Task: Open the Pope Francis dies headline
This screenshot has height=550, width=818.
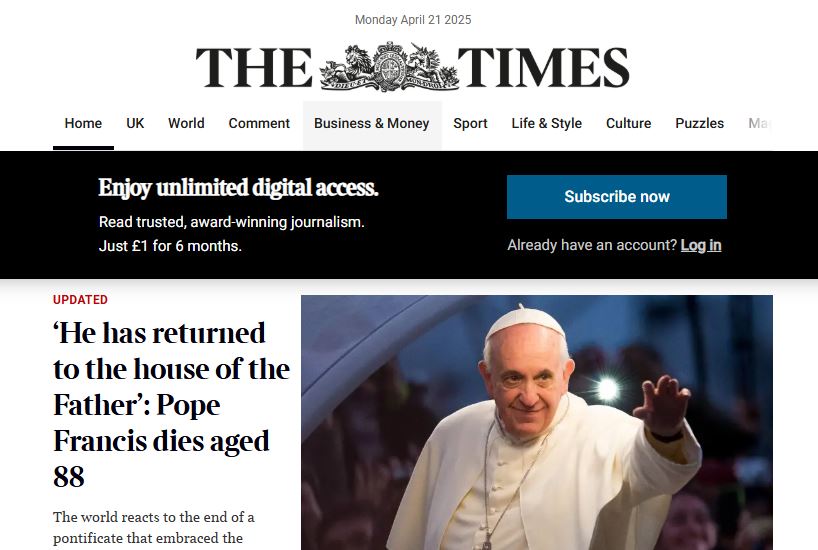Action: [171, 404]
